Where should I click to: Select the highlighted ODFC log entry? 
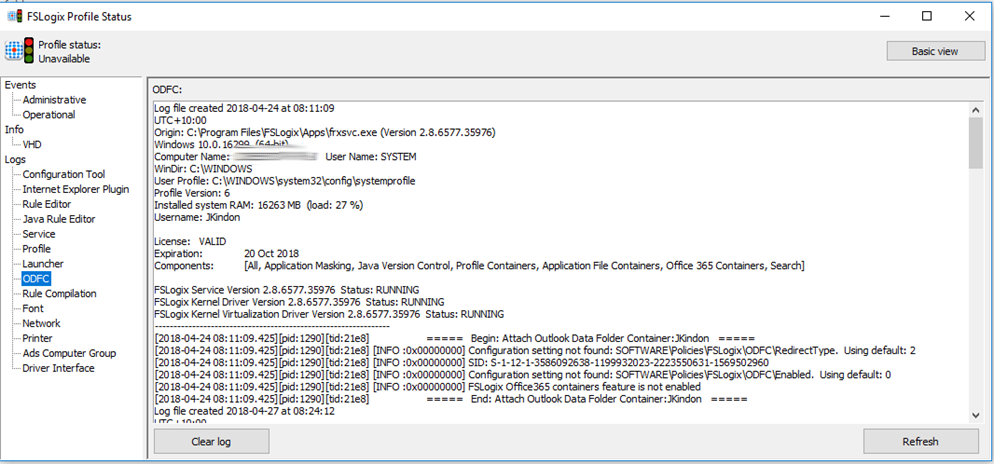click(x=36, y=278)
